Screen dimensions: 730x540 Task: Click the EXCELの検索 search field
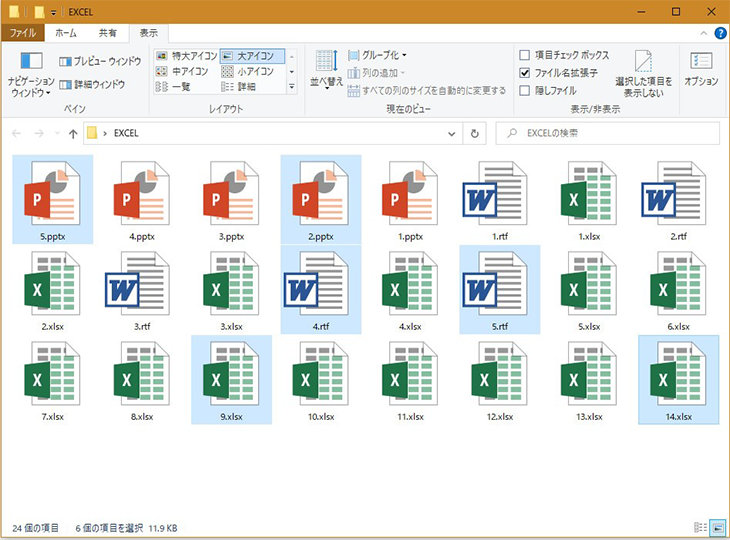pyautogui.click(x=608, y=133)
